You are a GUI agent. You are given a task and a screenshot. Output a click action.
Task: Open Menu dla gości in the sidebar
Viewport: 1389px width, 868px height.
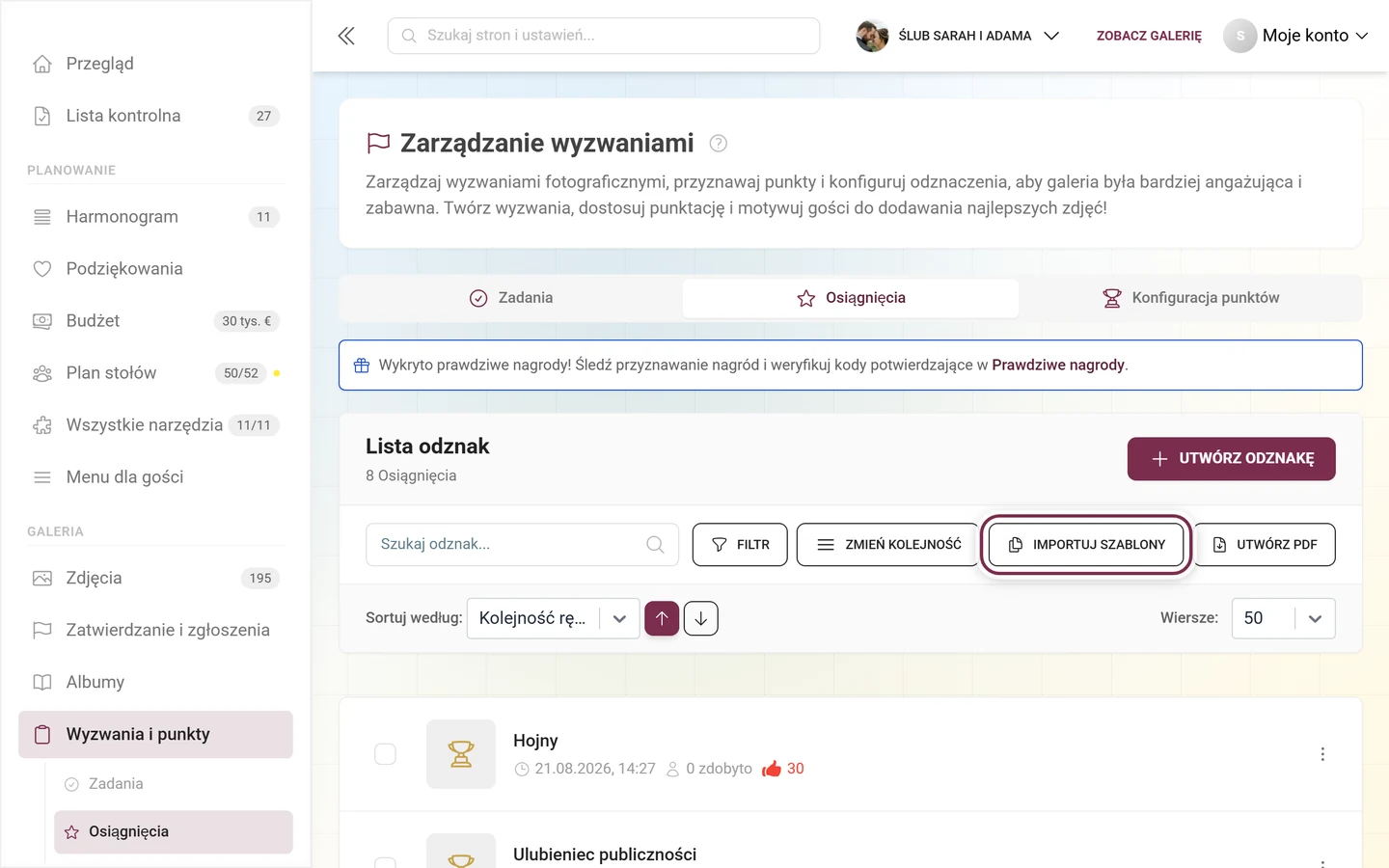point(155,477)
